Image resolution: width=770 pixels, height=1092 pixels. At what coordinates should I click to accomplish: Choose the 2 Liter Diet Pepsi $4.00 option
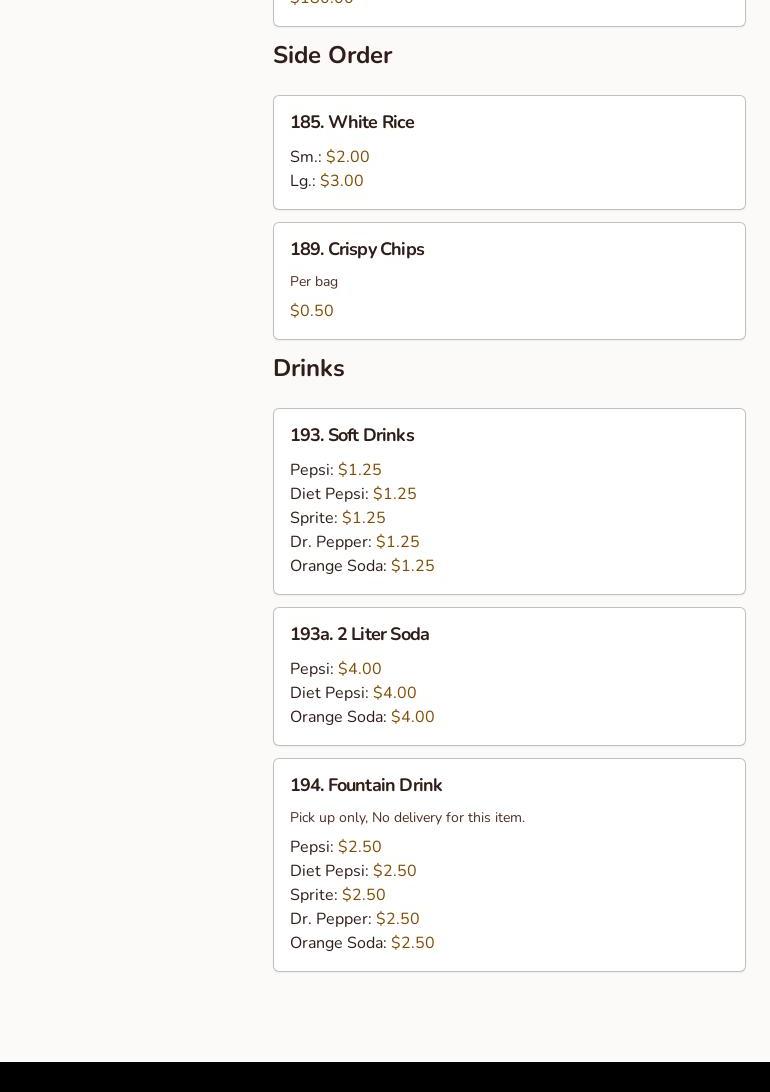(353, 693)
